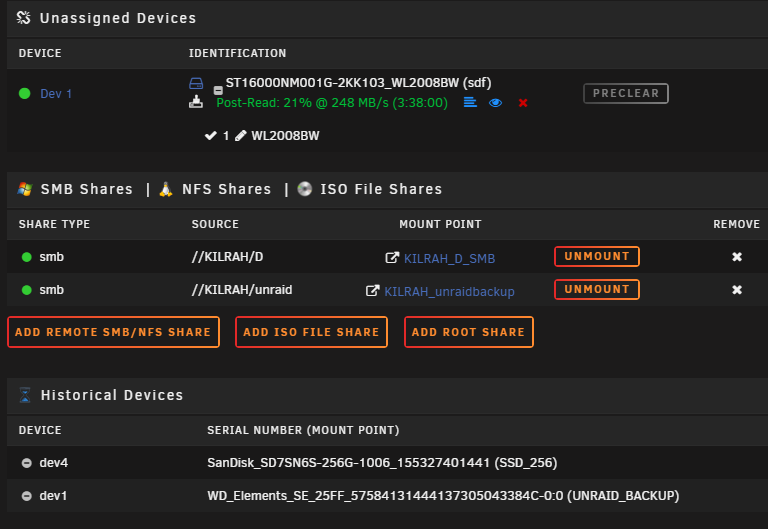Click the SMB Shares Windows icon
Screen dimensions: 768x529
point(24,189)
